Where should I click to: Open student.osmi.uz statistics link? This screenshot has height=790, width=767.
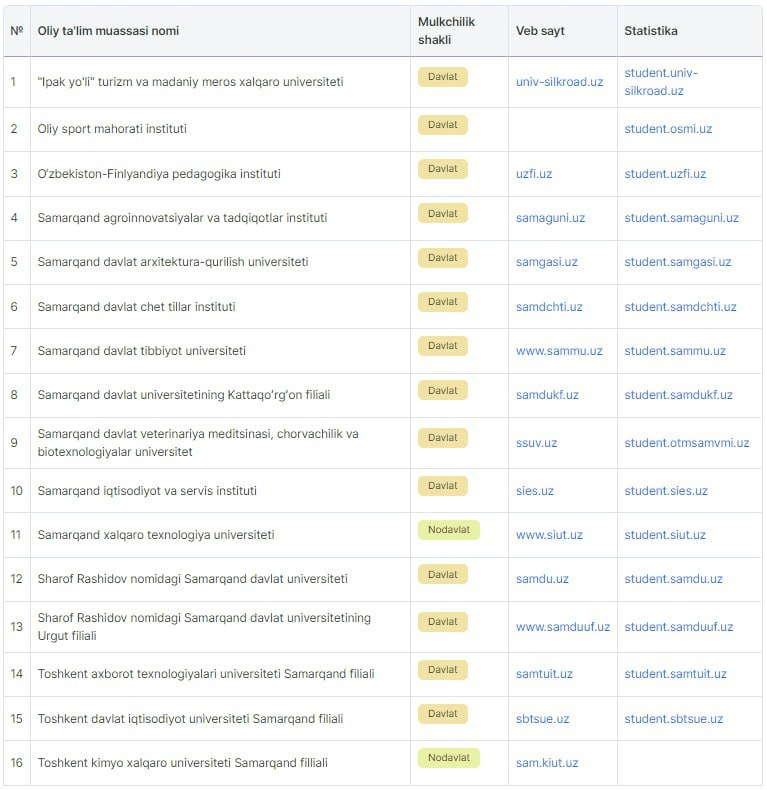668,129
